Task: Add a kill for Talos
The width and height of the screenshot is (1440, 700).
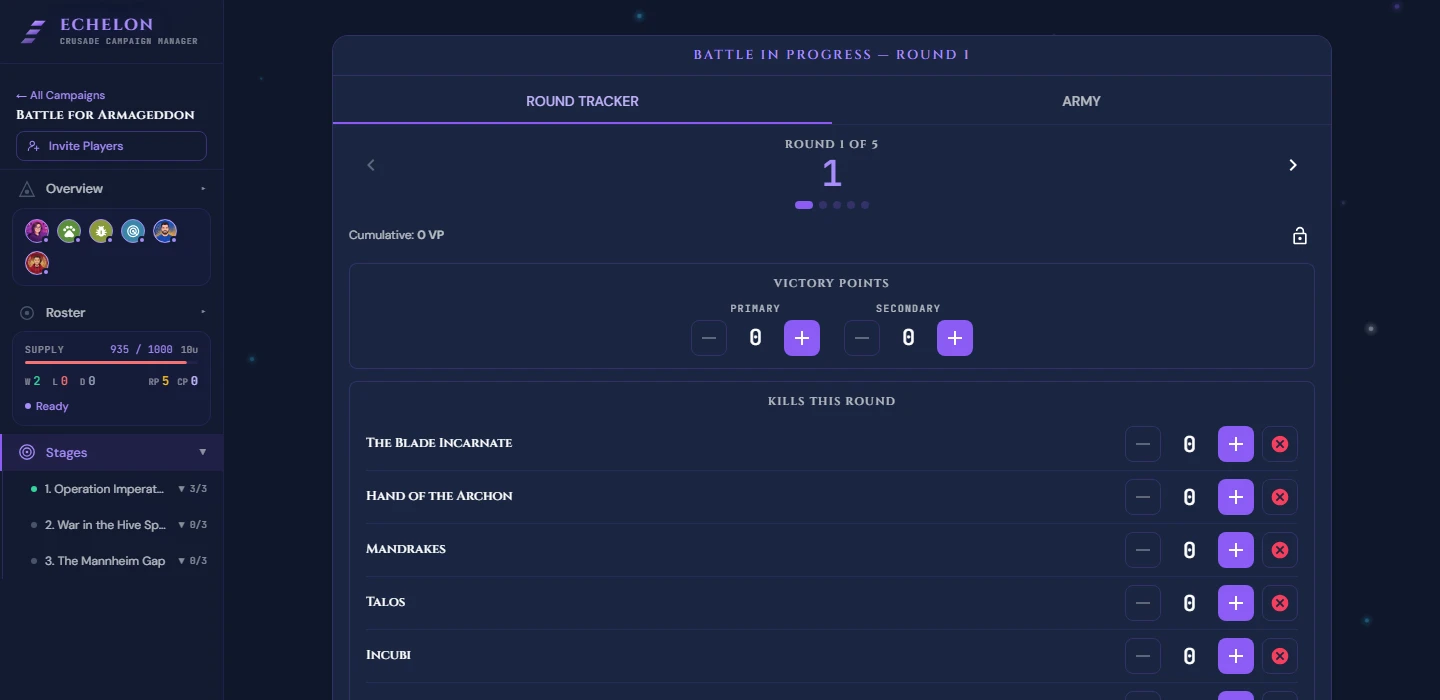Action: (1236, 603)
